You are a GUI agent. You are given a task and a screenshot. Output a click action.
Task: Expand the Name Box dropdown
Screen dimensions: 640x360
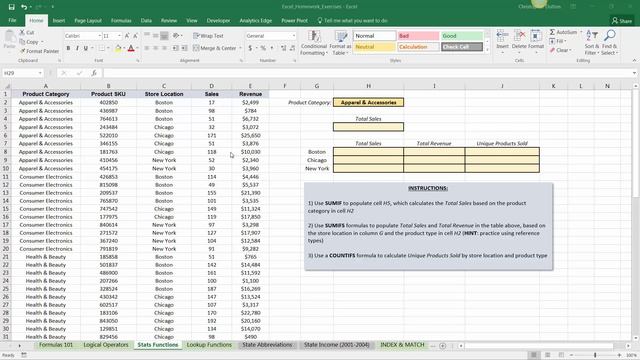pos(40,73)
